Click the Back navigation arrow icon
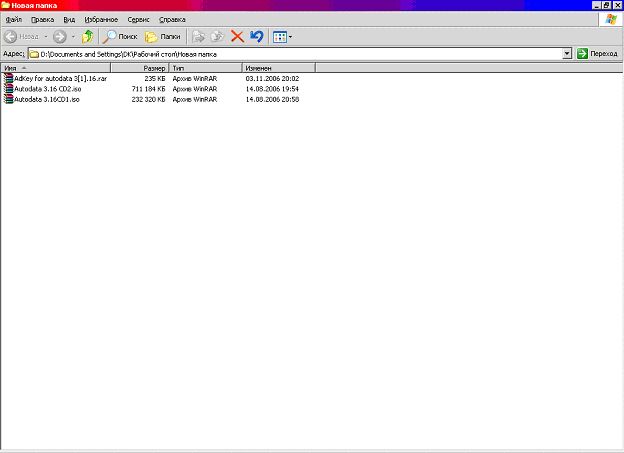The height and width of the screenshot is (453, 624). tap(11, 37)
